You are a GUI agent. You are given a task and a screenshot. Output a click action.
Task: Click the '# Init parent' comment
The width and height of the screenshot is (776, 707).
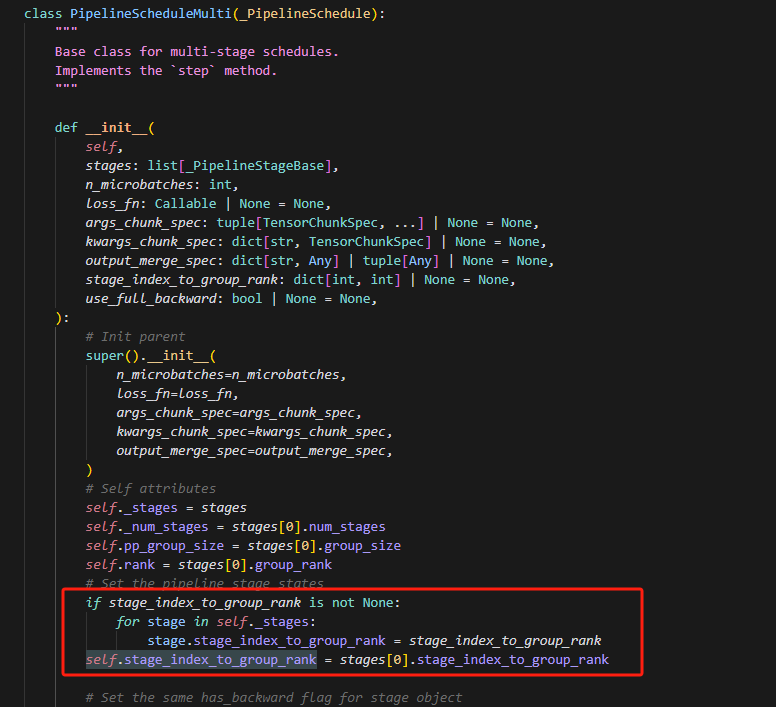(135, 336)
